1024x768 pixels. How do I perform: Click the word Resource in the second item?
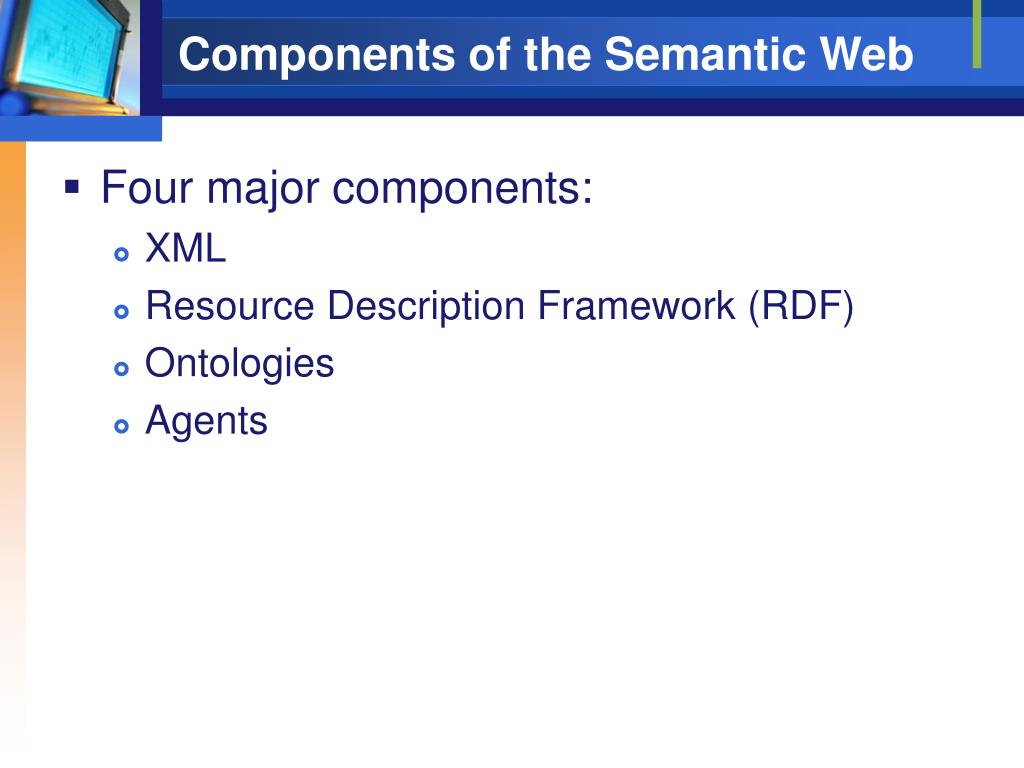230,306
